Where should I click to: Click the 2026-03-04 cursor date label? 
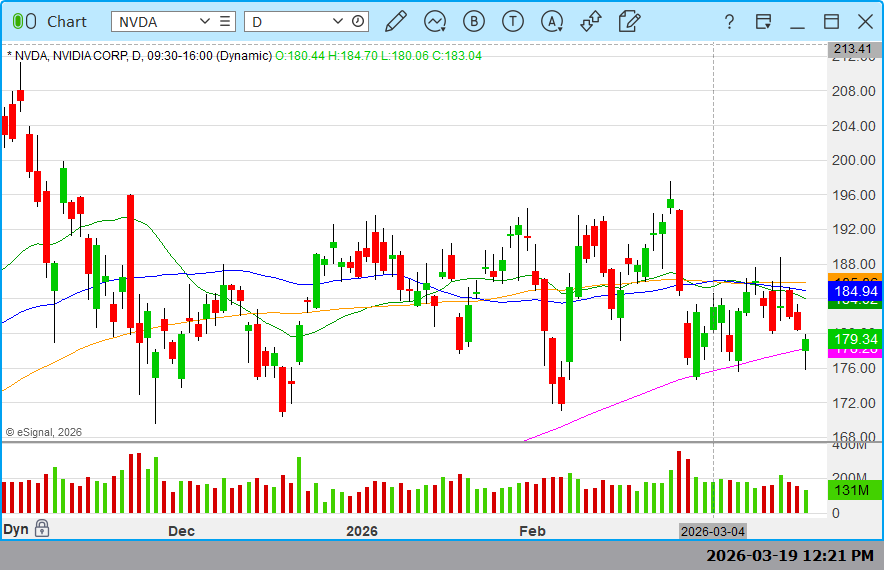pyautogui.click(x=713, y=531)
